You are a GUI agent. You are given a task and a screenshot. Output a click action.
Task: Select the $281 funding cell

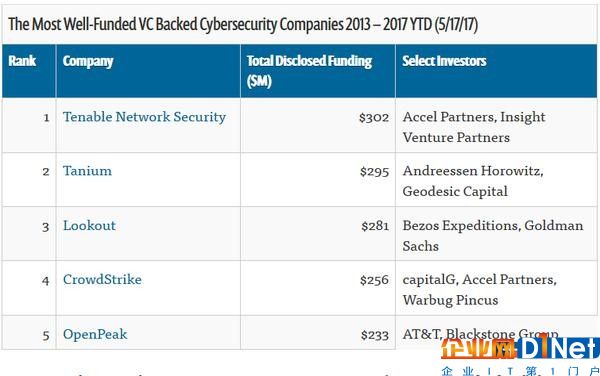(x=318, y=234)
